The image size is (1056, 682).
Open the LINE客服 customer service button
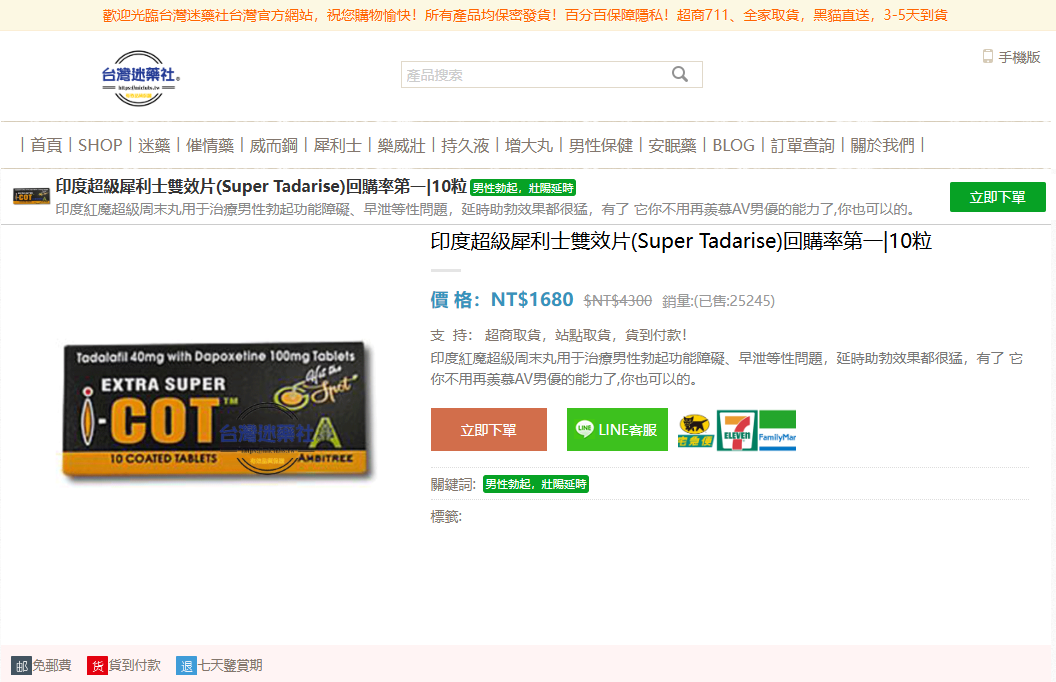click(x=617, y=429)
